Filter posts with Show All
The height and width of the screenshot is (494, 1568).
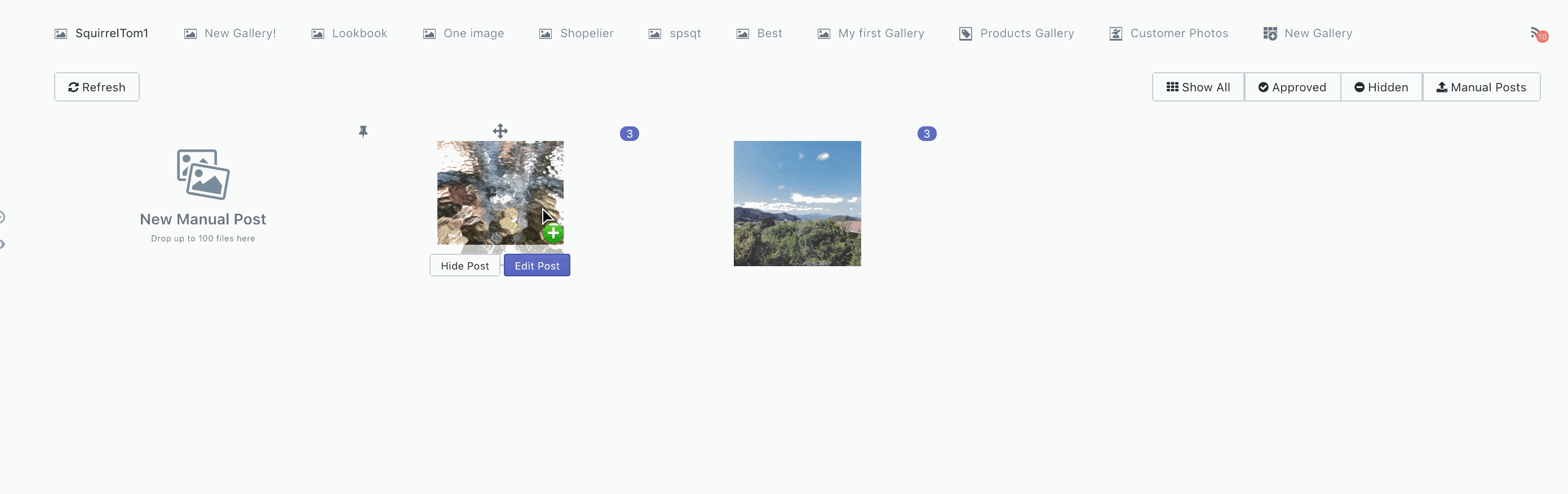(x=1198, y=87)
